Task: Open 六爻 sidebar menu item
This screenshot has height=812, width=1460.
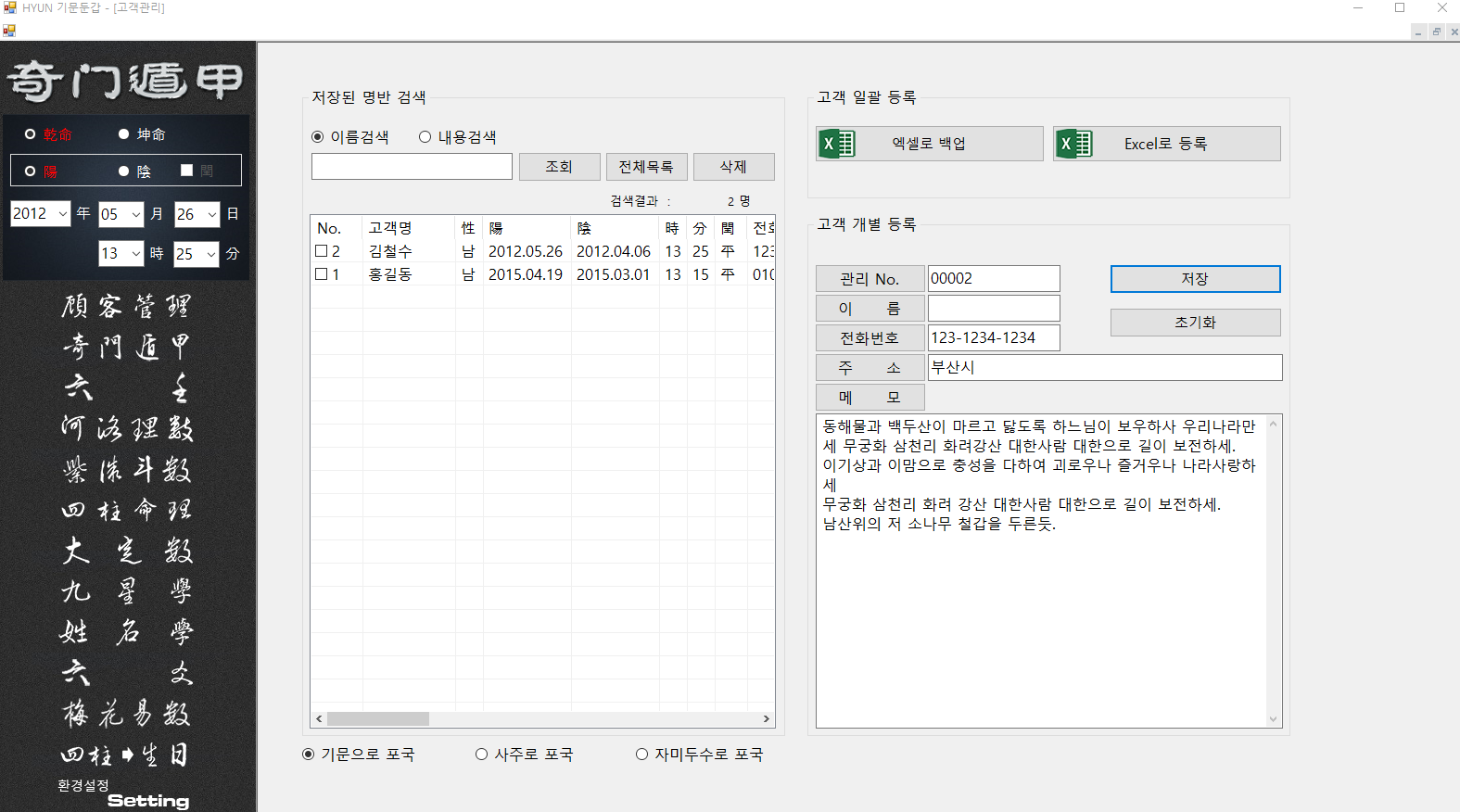Action: 126,673
